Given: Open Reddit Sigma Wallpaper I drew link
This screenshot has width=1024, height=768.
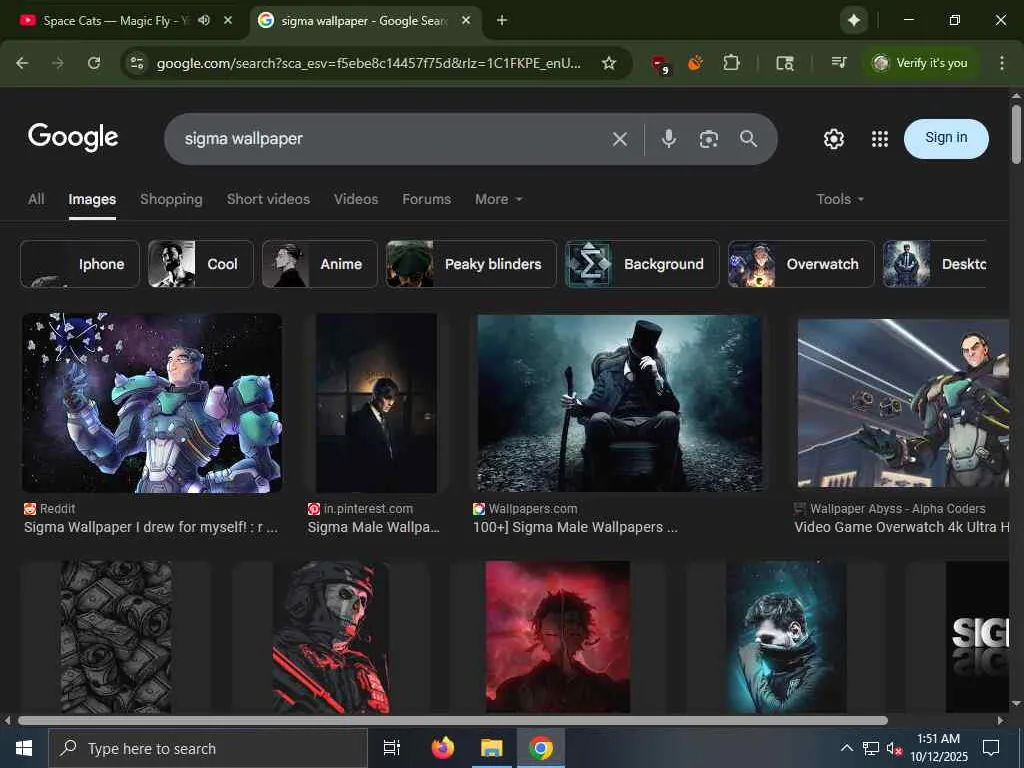Looking at the screenshot, I should pos(151,527).
